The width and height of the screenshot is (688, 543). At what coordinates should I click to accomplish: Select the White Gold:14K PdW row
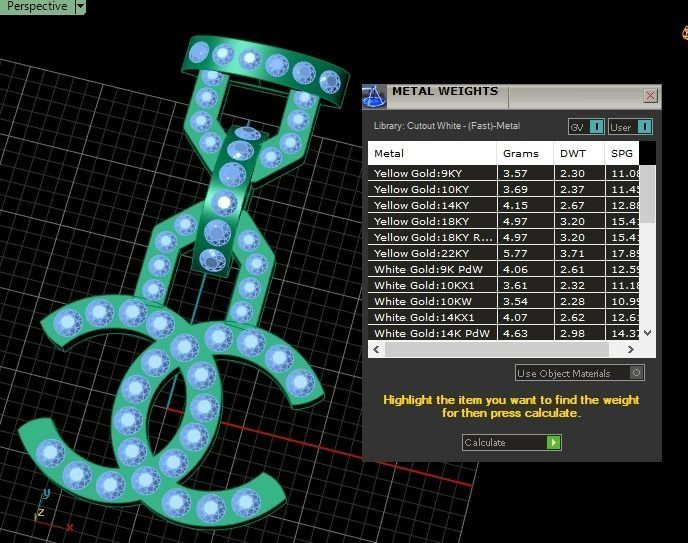503,333
